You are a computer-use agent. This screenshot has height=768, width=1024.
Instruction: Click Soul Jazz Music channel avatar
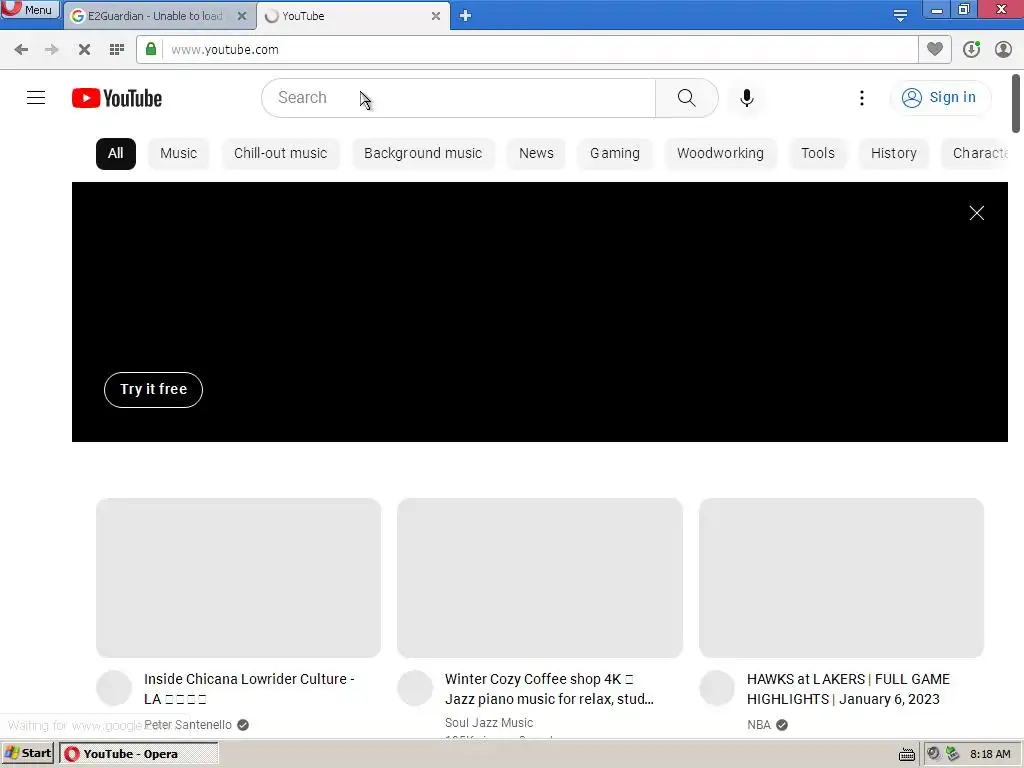tap(415, 688)
